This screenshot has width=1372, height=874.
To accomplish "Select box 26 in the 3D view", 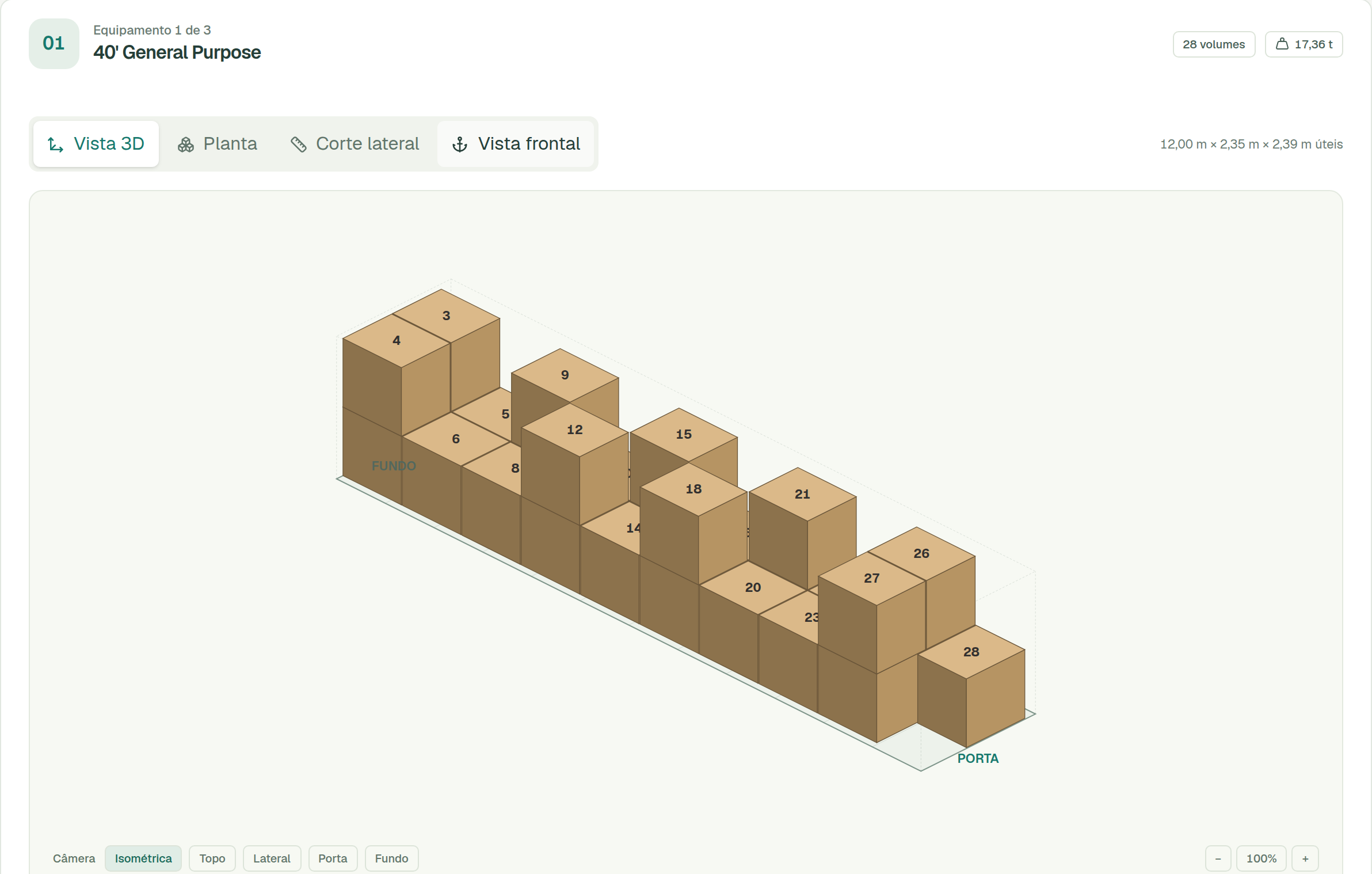I will pyautogui.click(x=921, y=553).
